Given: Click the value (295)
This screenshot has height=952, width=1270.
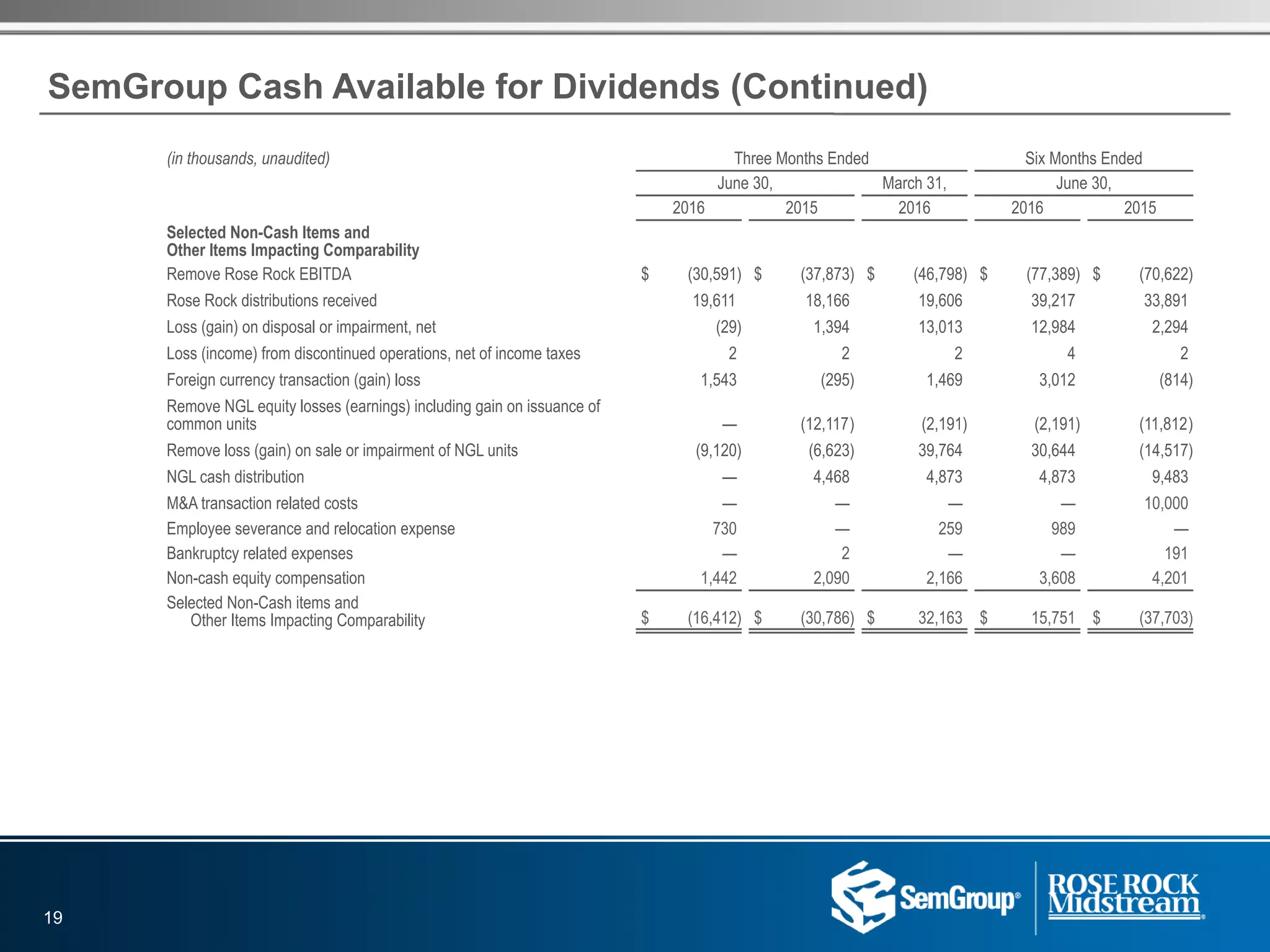Looking at the screenshot, I should [x=837, y=380].
